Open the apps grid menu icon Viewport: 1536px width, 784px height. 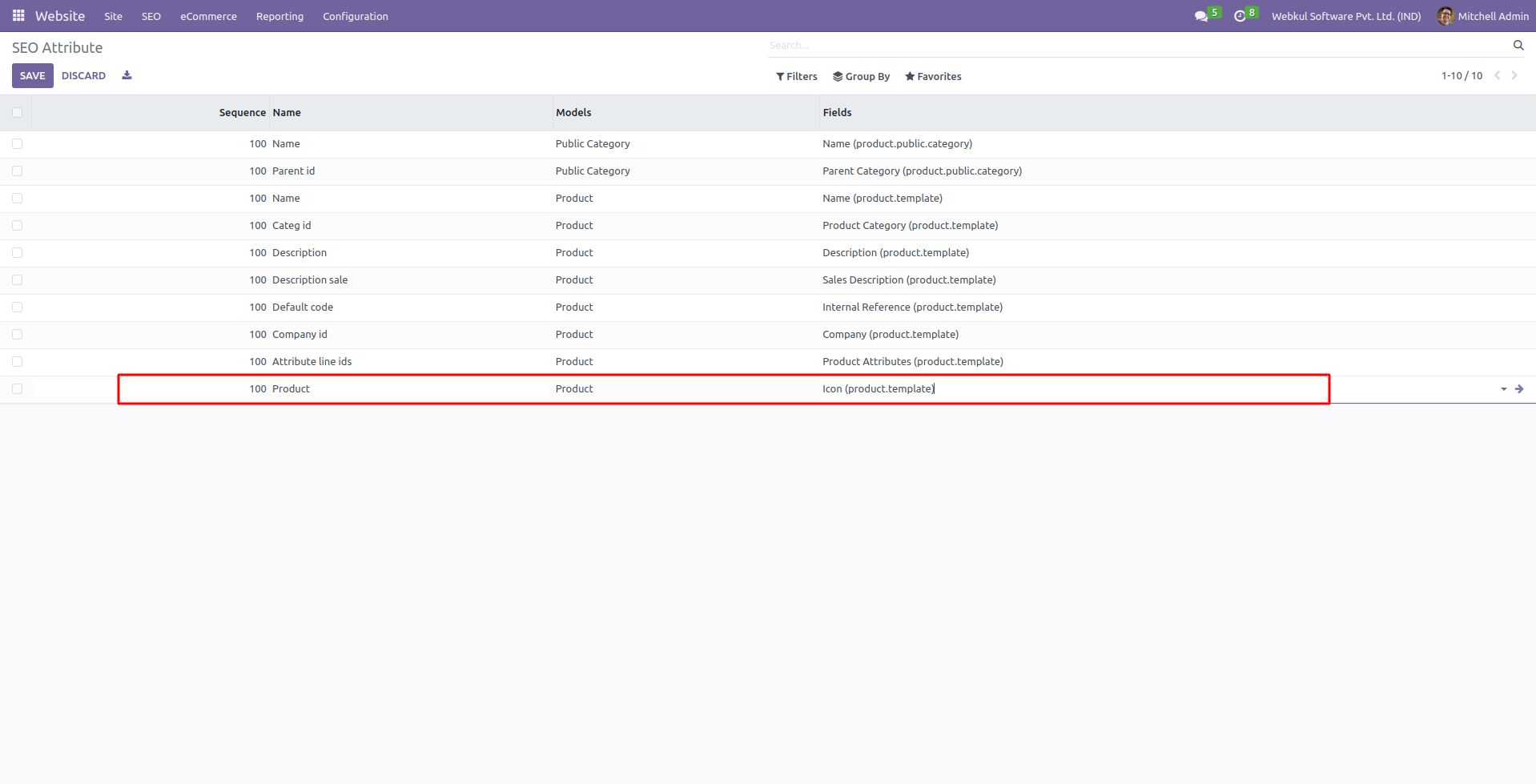coord(18,16)
